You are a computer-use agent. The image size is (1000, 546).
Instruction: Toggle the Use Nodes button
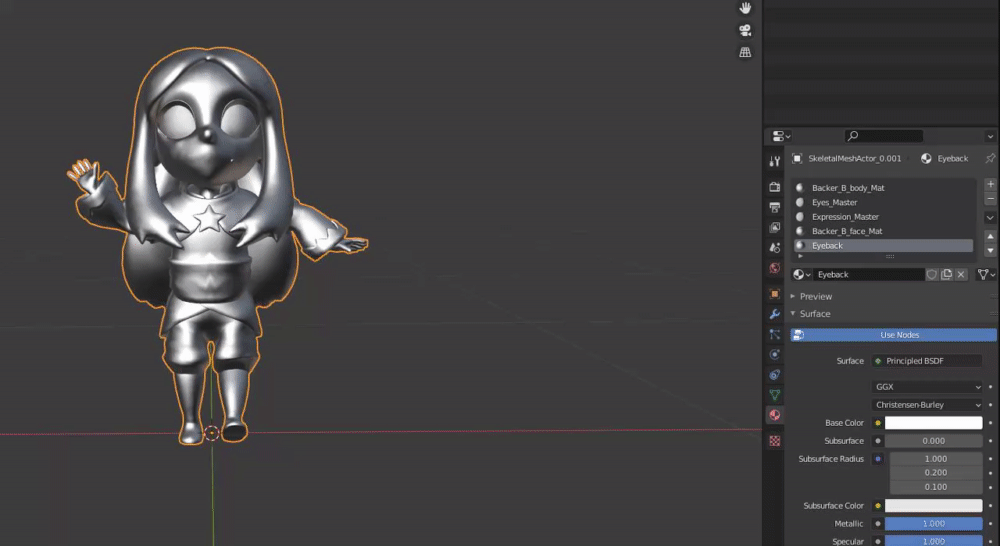click(x=893, y=335)
